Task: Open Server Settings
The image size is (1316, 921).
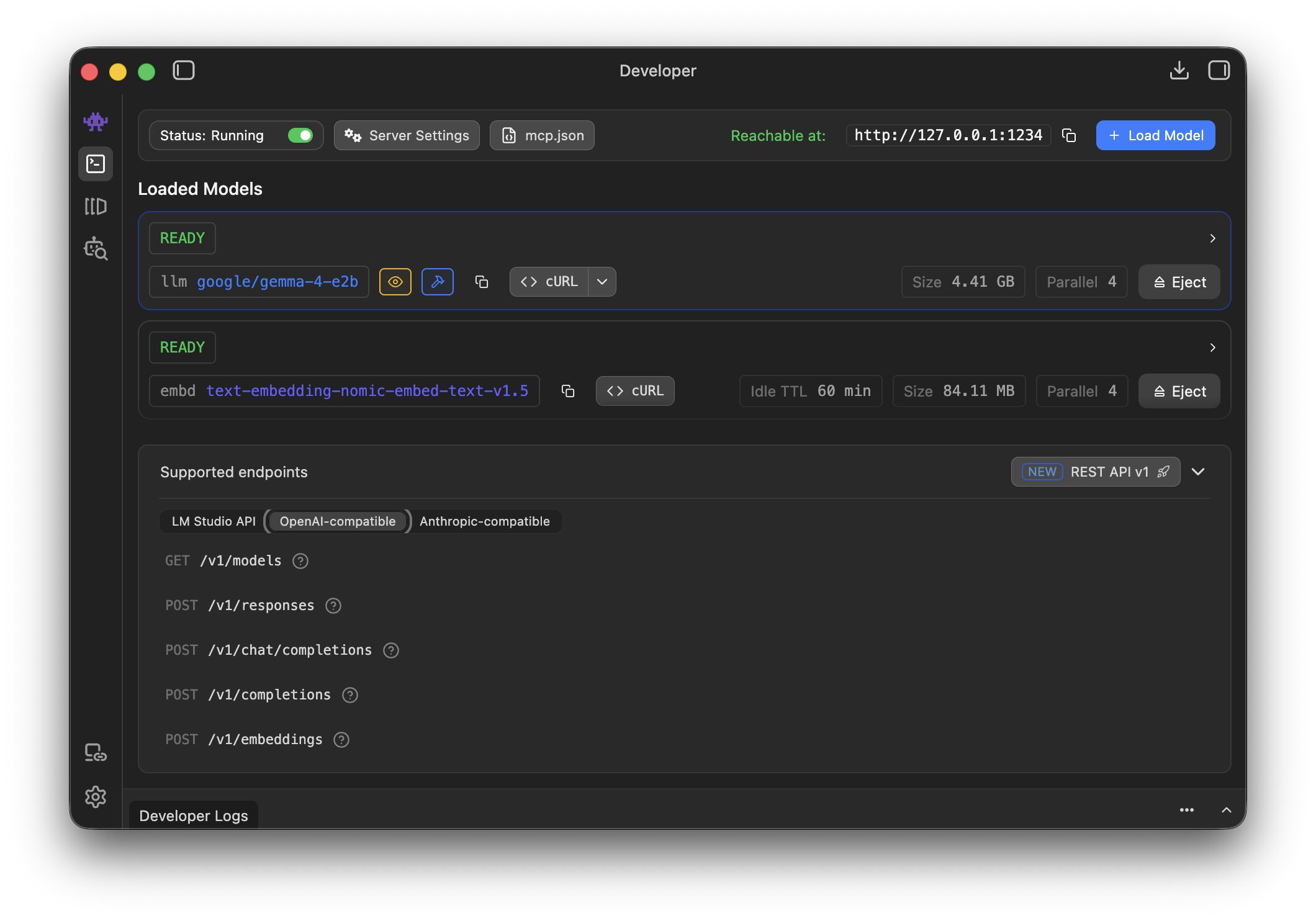Action: tap(407, 135)
